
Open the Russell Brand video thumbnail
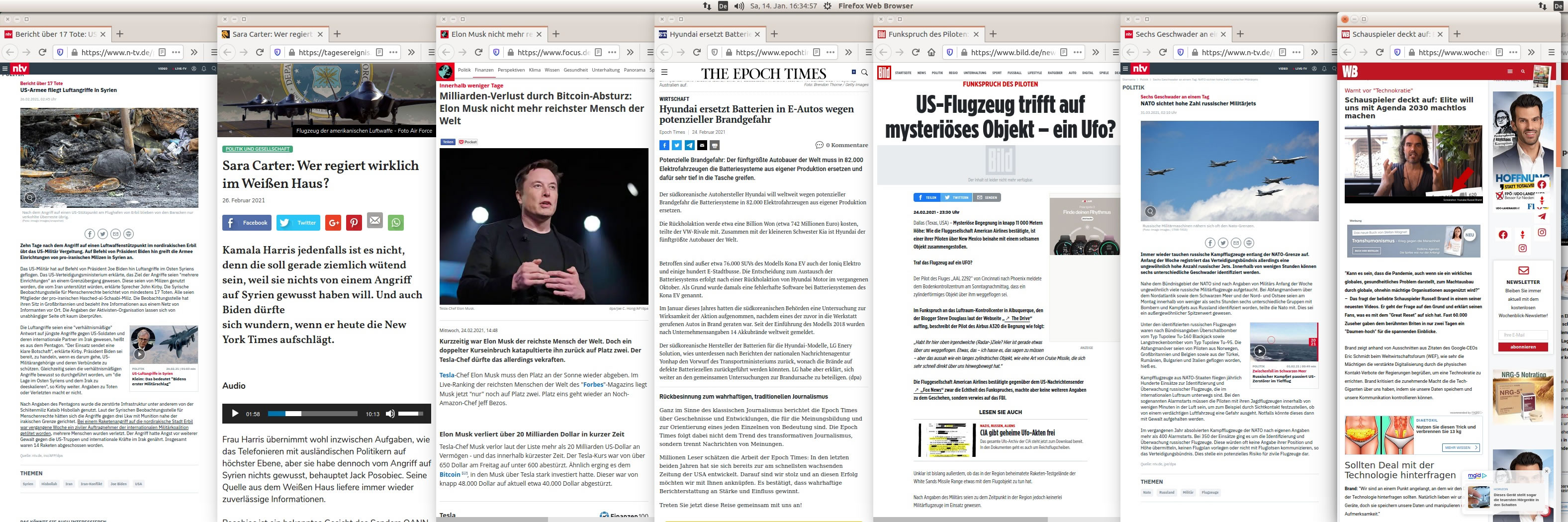click(x=1413, y=164)
